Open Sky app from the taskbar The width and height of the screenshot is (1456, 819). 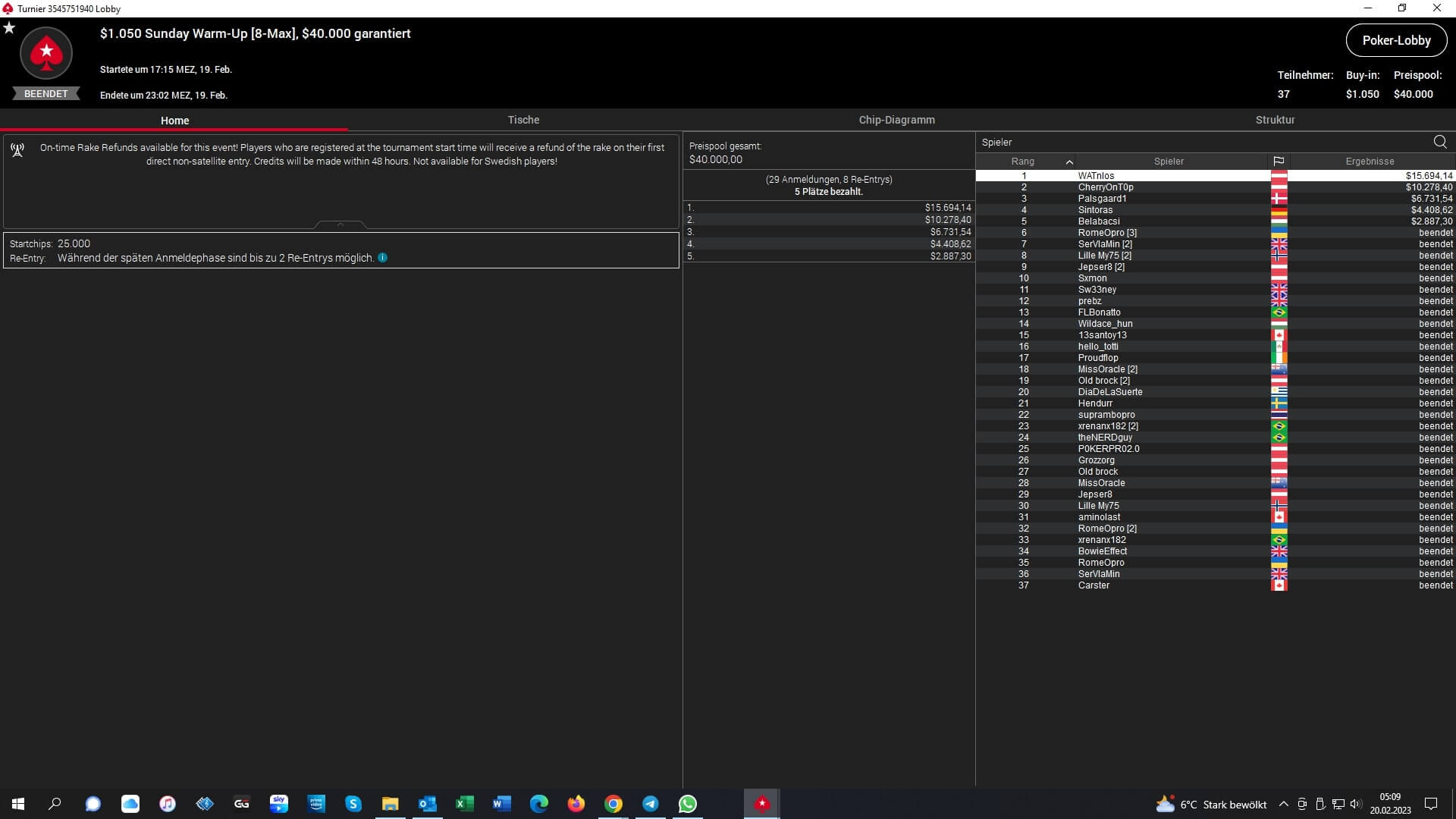click(279, 804)
